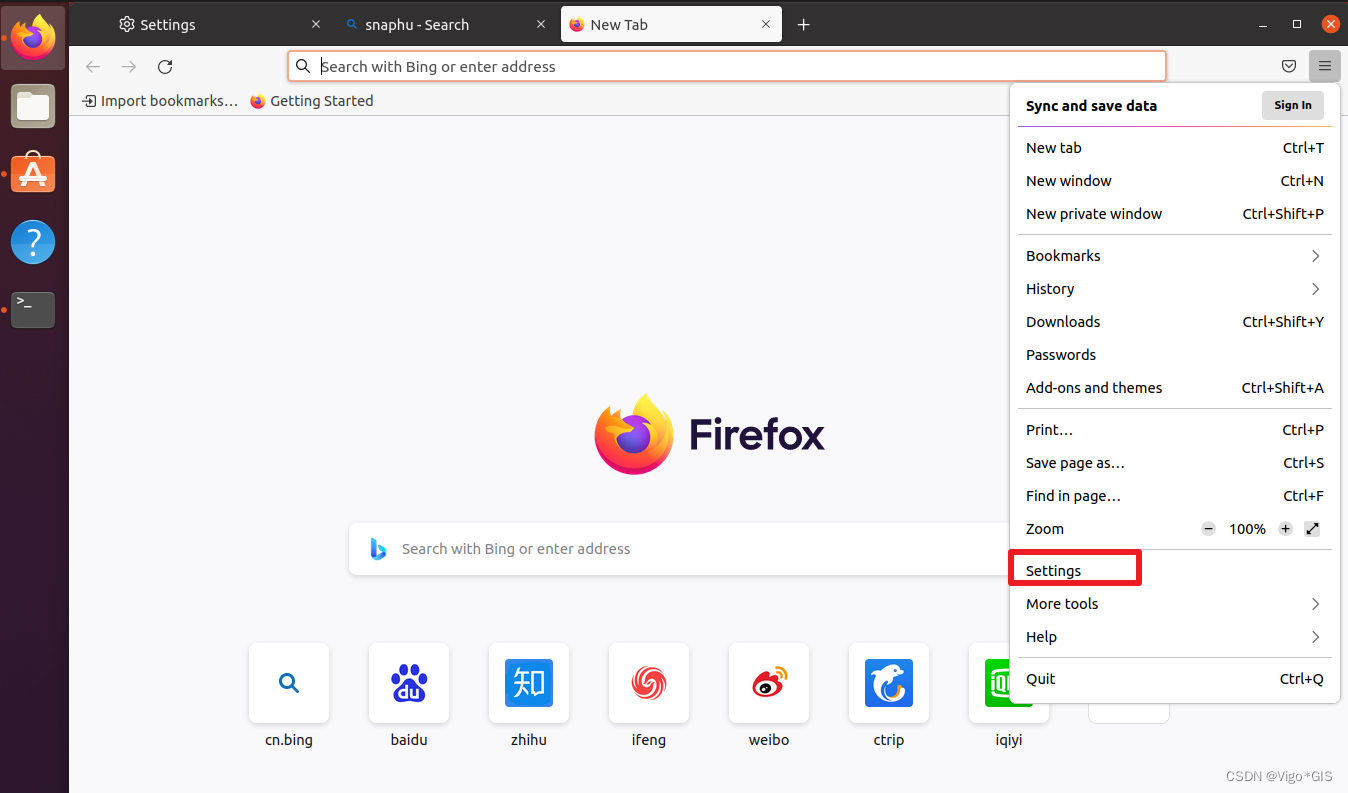Reset zoom by clicking 100%

(x=1247, y=529)
